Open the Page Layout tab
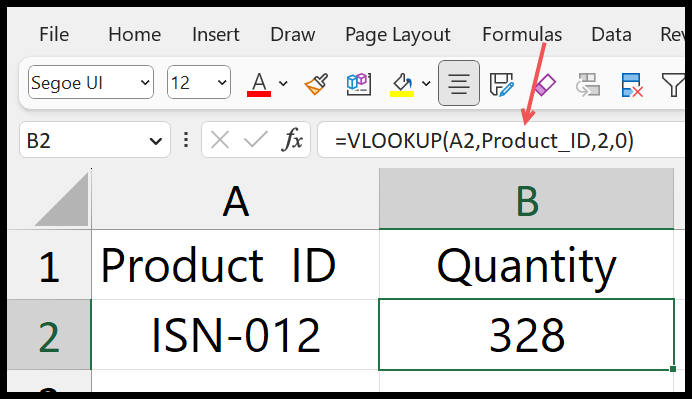 pyautogui.click(x=398, y=35)
